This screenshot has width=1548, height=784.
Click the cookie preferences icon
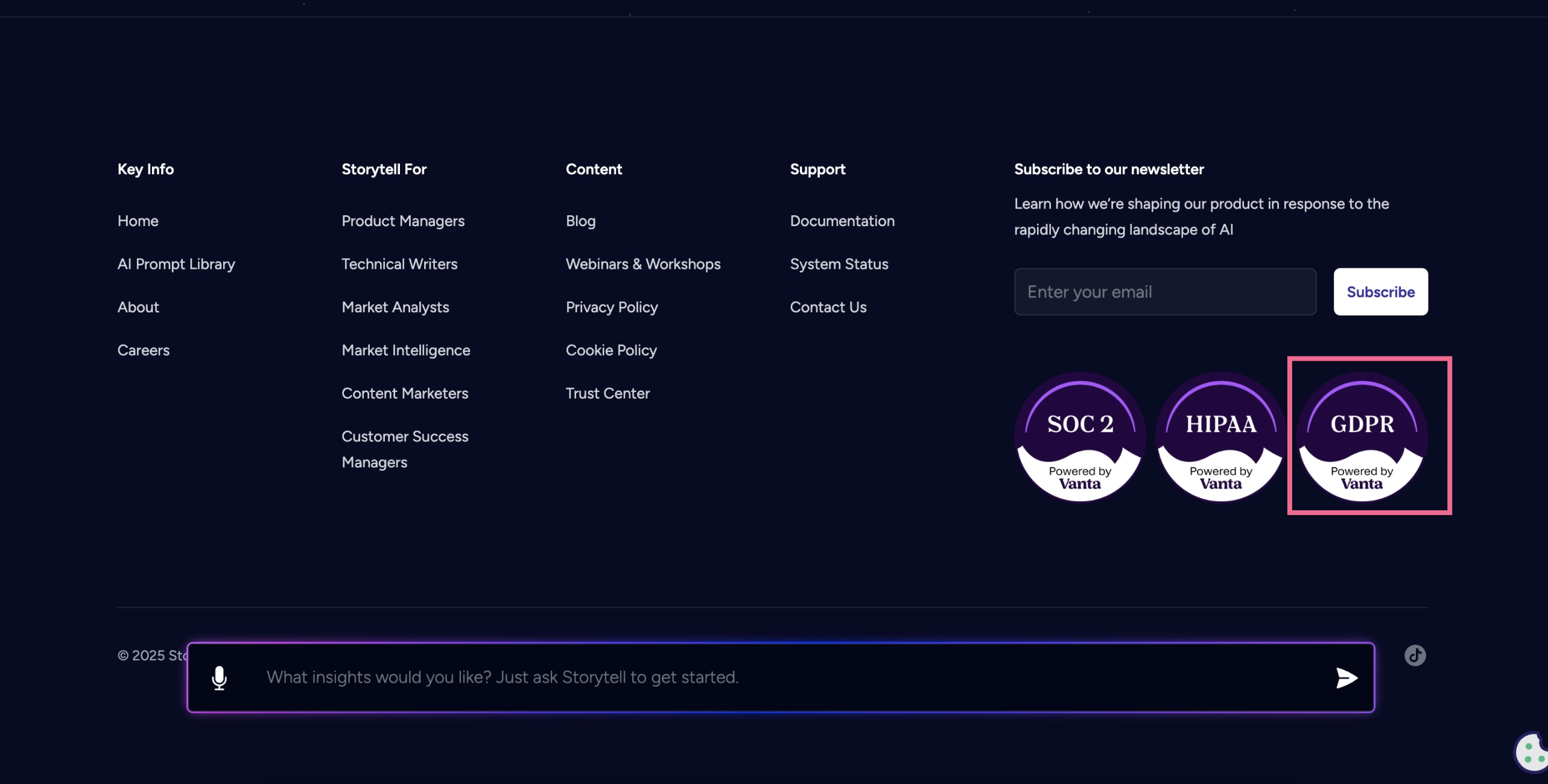pos(1531,753)
